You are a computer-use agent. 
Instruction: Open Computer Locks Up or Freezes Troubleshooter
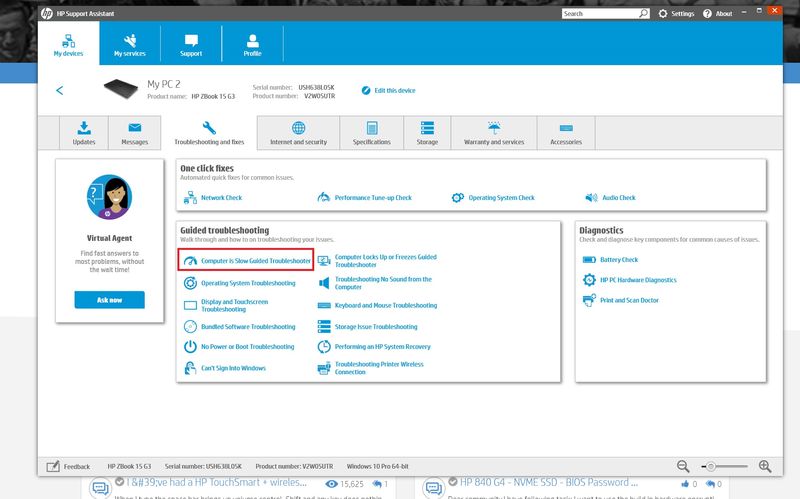click(x=386, y=261)
